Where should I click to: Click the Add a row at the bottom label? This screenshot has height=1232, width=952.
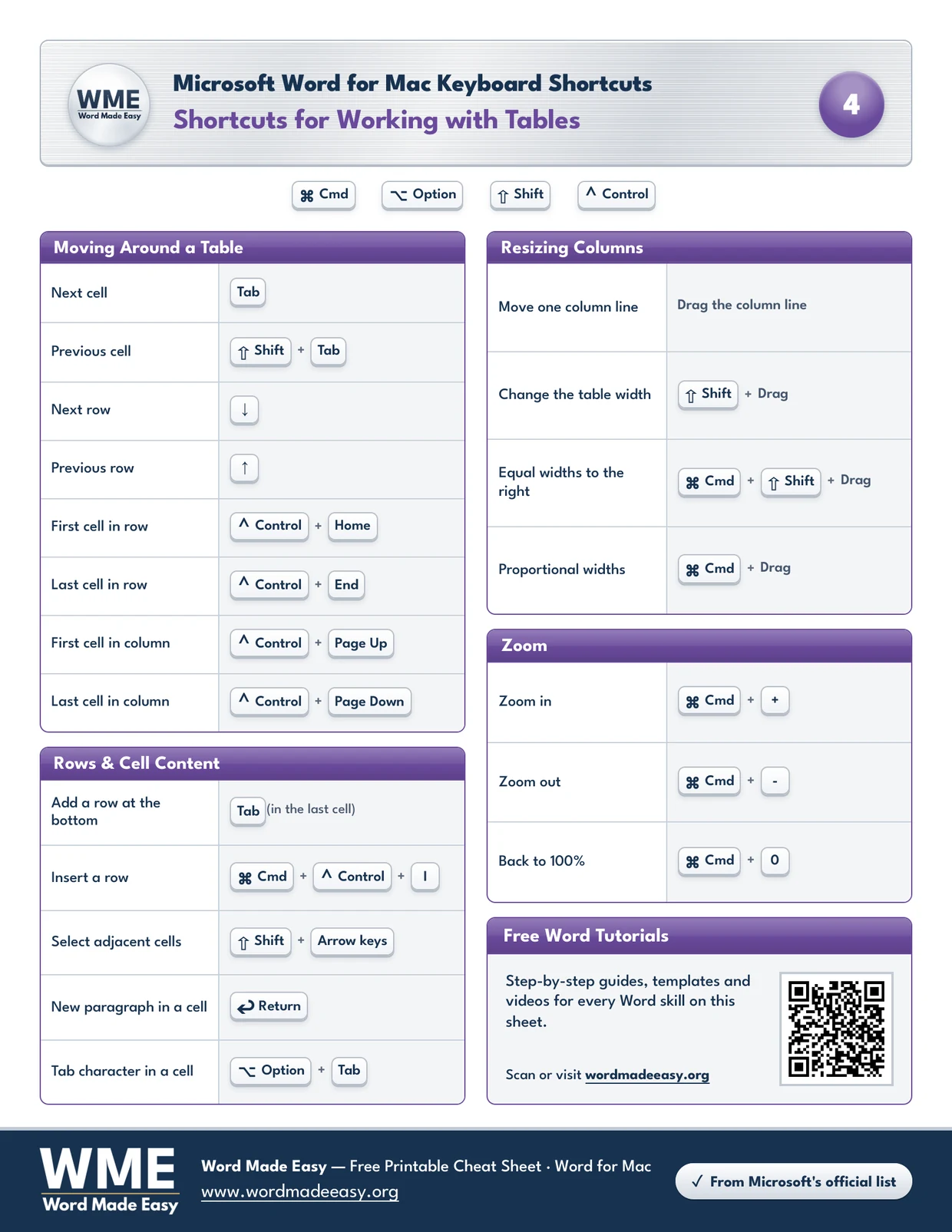106,811
